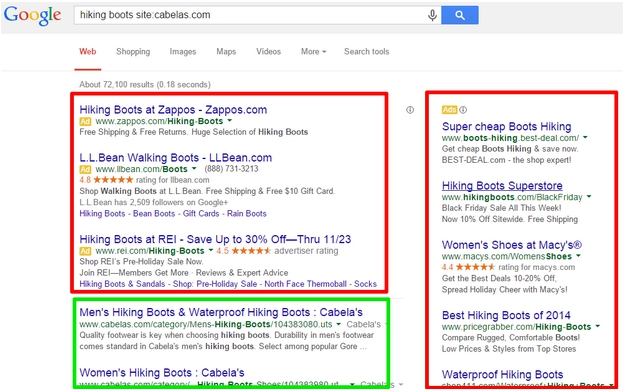Click the North Face Thermoball sitelink
This screenshot has width=623, height=391.
coord(305,284)
